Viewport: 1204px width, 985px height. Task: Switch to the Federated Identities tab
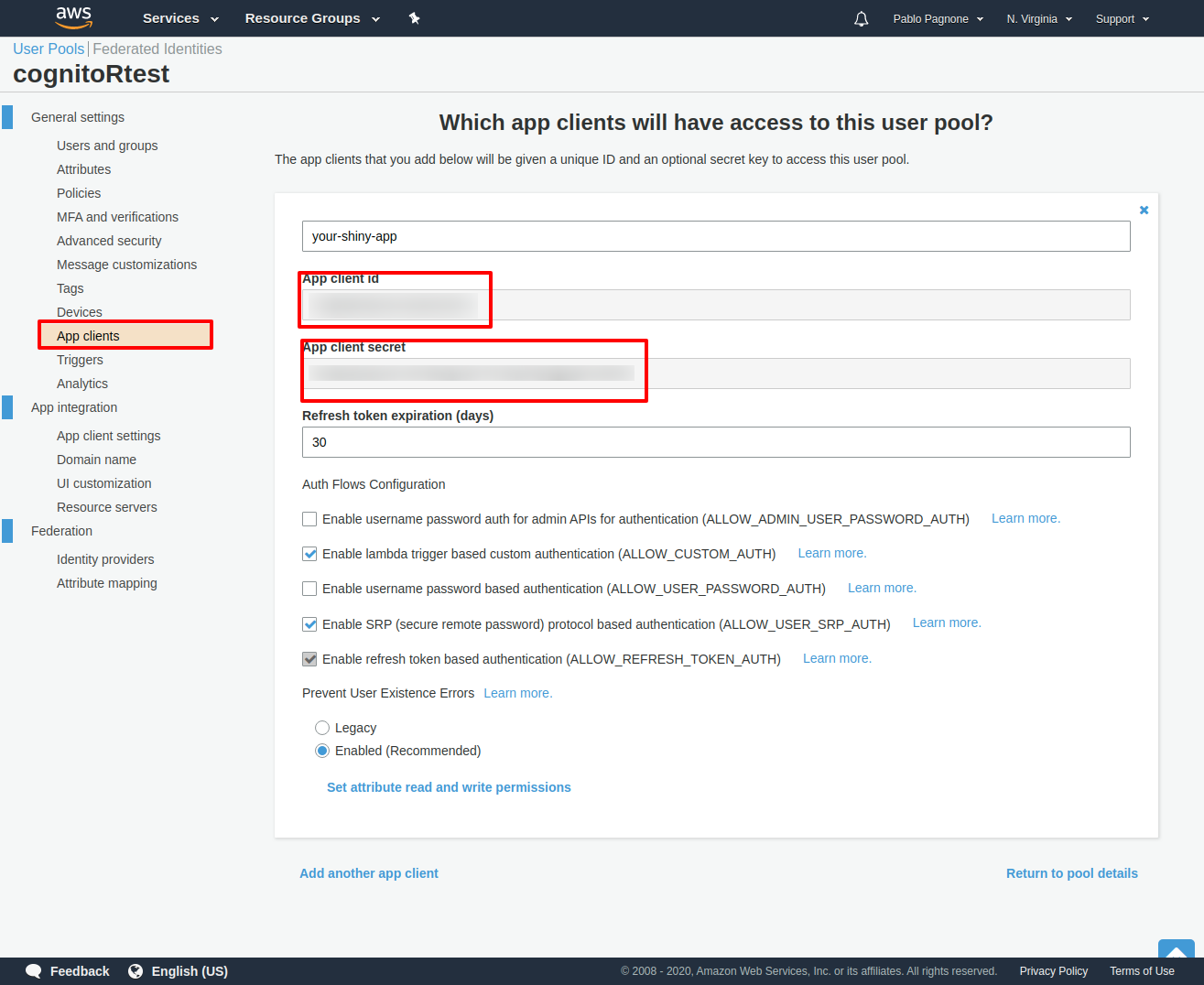tap(157, 49)
